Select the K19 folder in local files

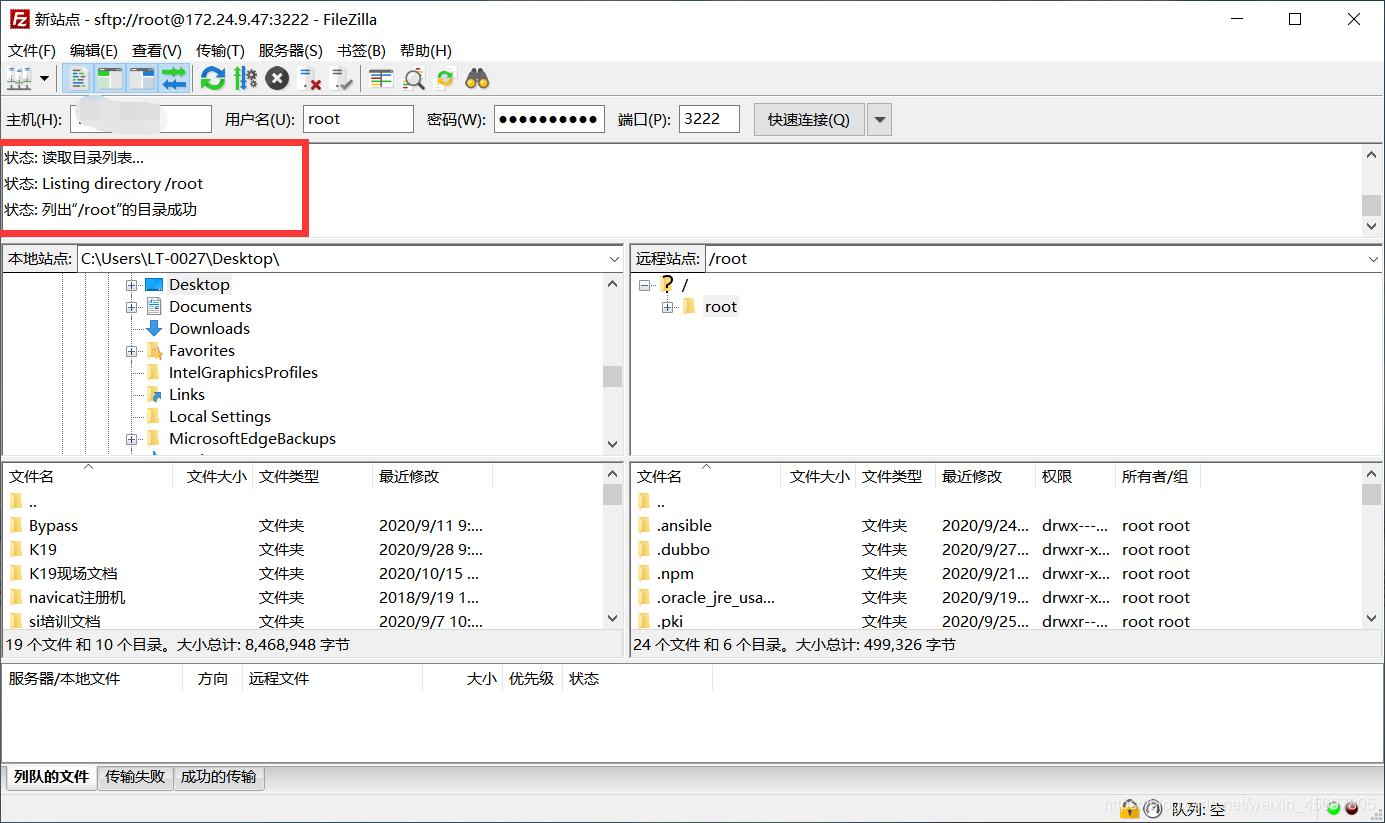click(43, 550)
